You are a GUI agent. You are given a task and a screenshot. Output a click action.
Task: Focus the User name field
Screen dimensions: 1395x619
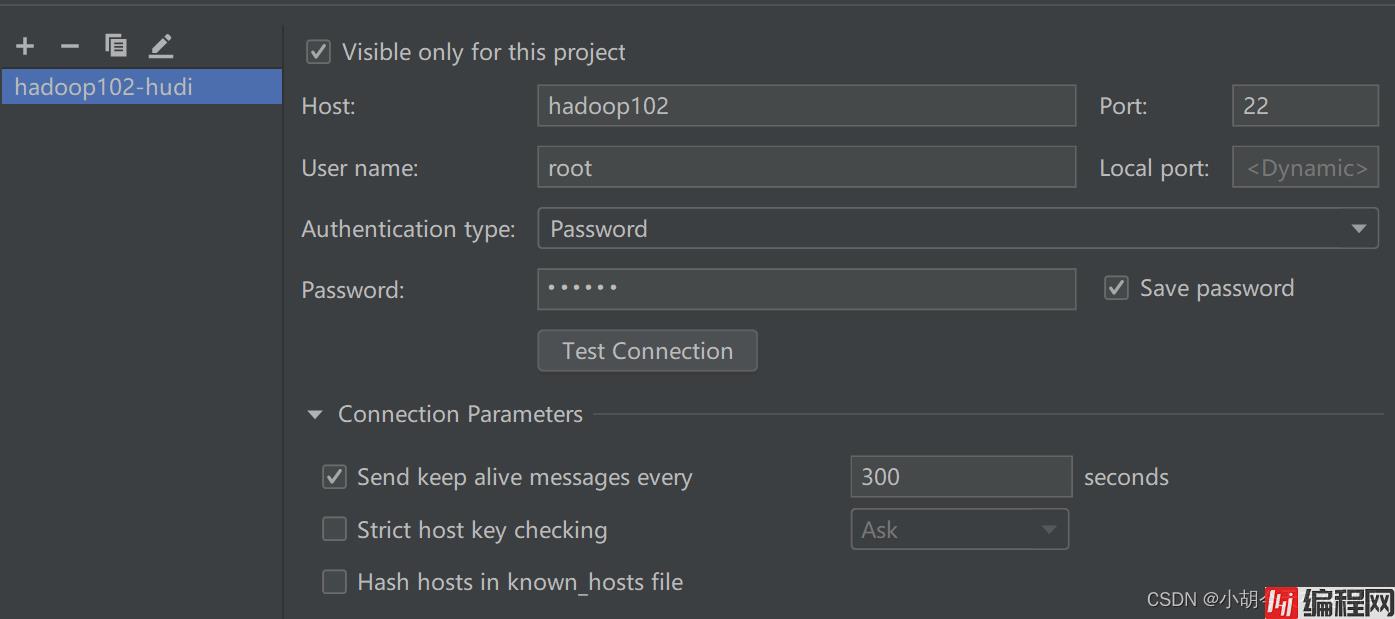(x=805, y=168)
